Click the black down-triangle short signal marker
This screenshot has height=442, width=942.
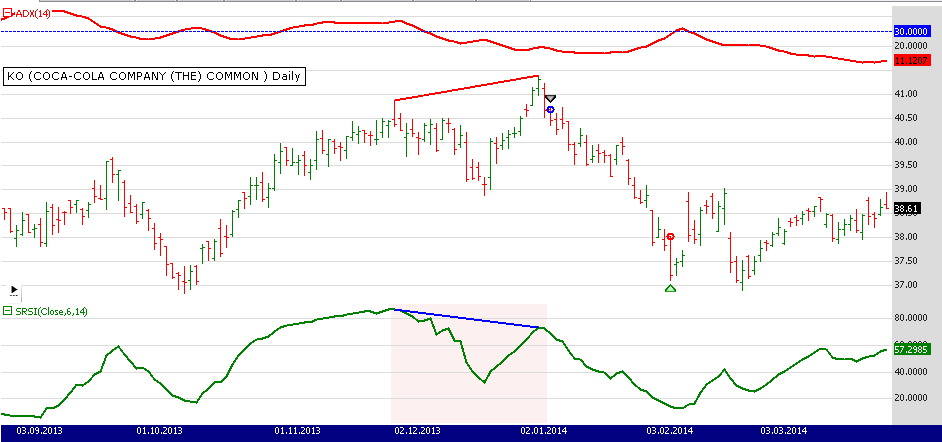(550, 99)
